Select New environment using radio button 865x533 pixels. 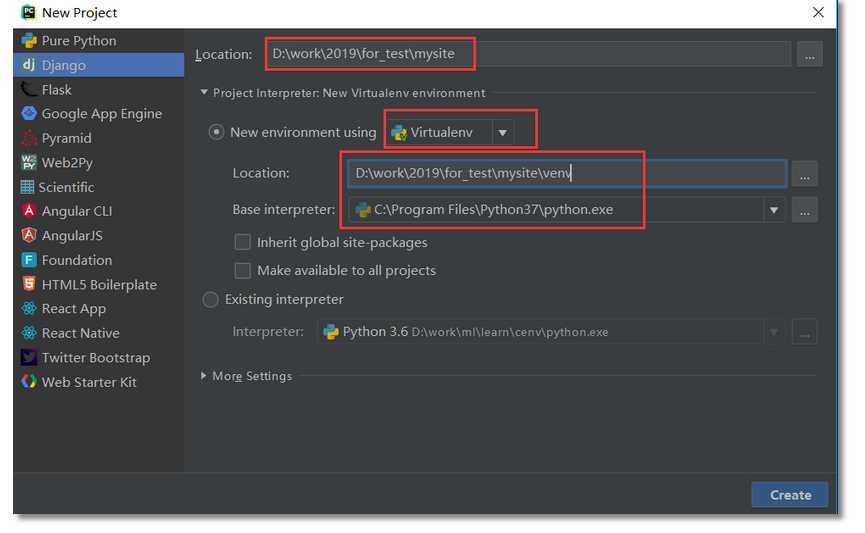pyautogui.click(x=216, y=132)
